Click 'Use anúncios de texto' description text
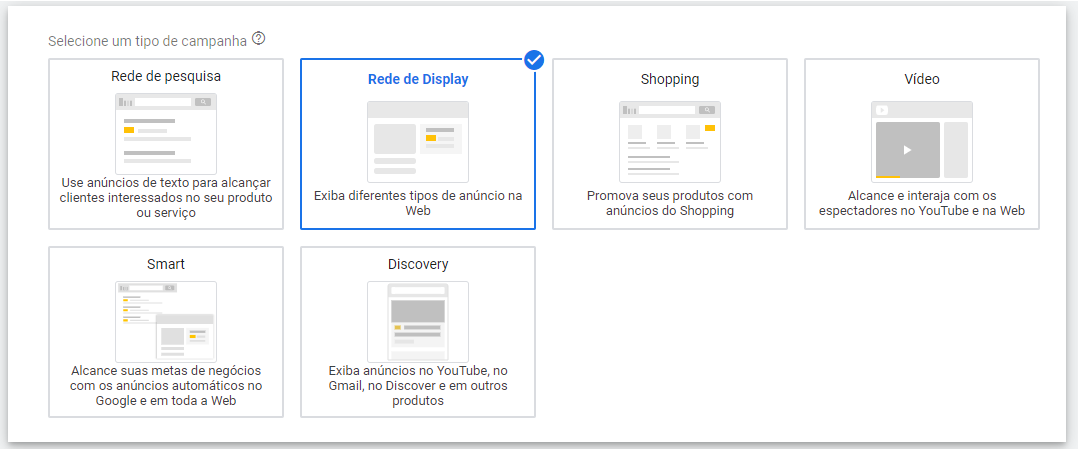 (x=166, y=198)
